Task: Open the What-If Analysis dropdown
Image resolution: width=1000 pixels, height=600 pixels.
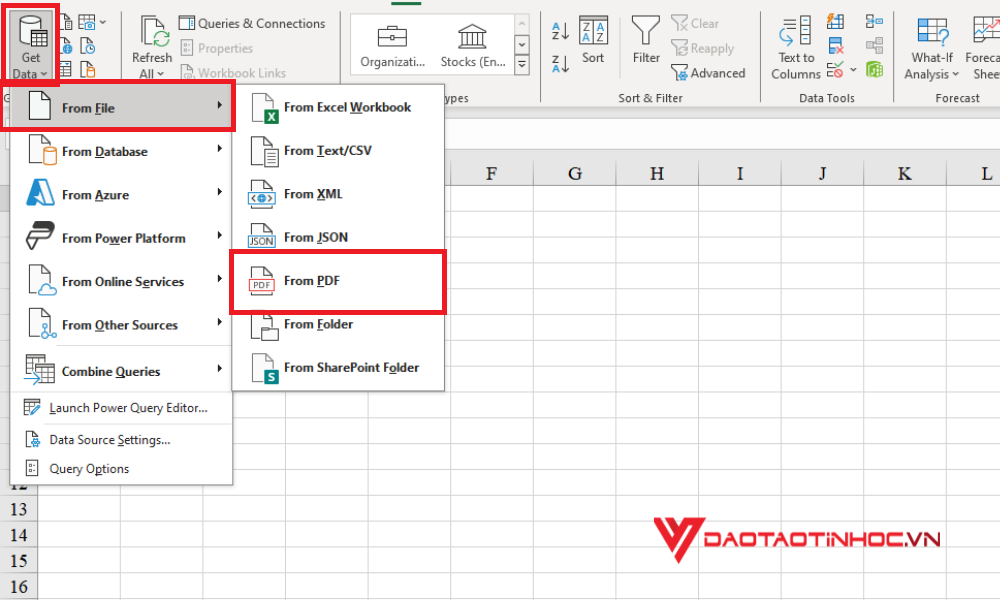Action: pyautogui.click(x=931, y=45)
